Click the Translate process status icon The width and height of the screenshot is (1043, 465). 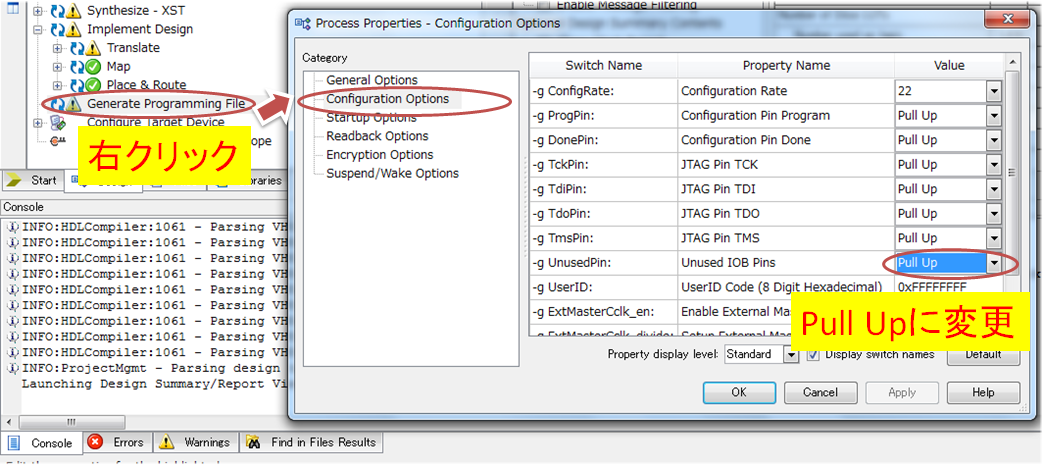click(x=92, y=48)
